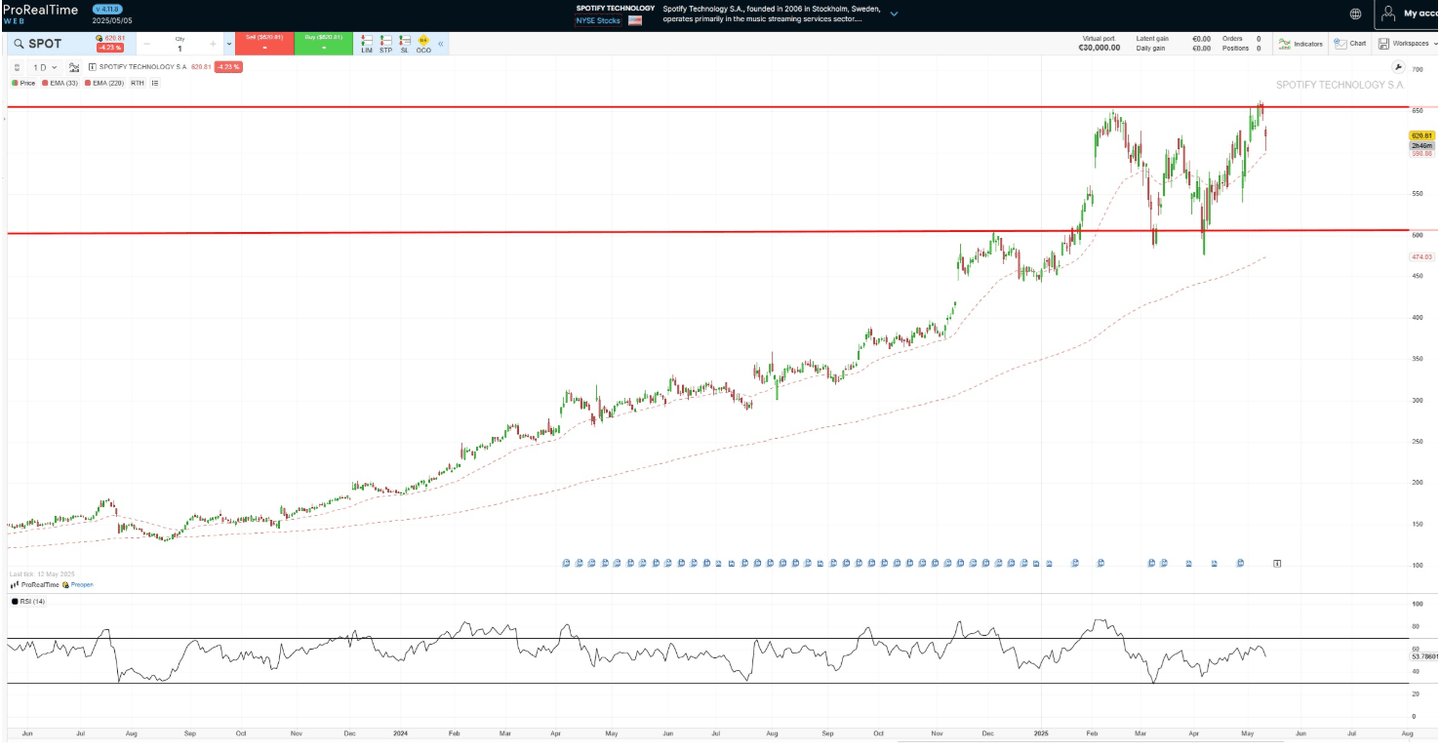This screenshot has height=745, width=1440.
Task: Open the globe language selector
Action: tap(1356, 13)
